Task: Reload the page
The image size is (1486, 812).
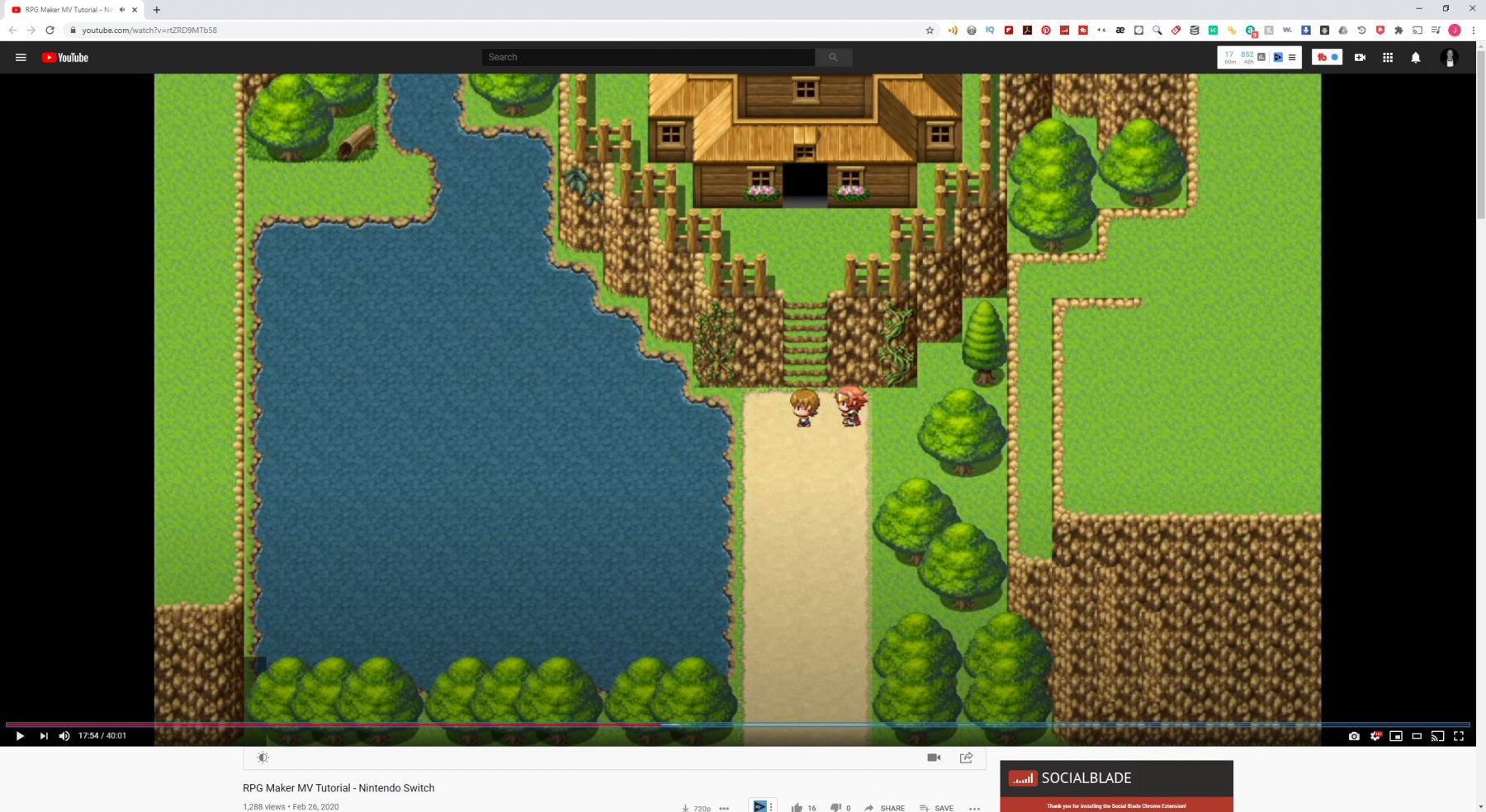Action: click(x=50, y=30)
